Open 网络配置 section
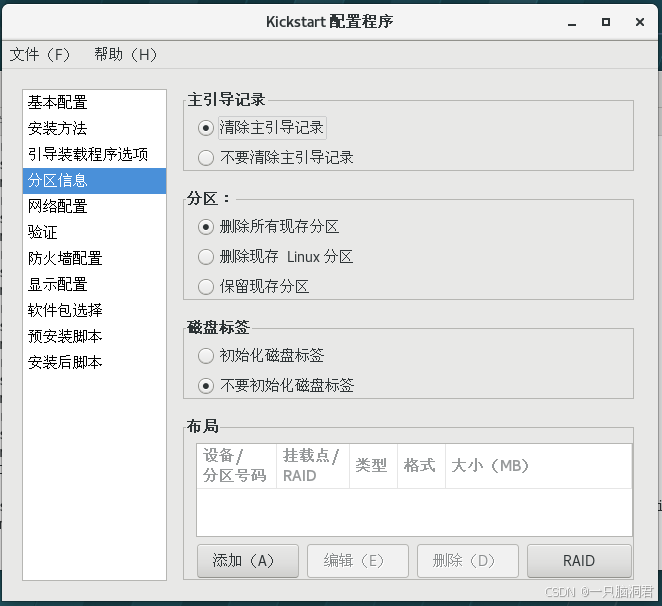Screen dimensions: 662x606 95,207
